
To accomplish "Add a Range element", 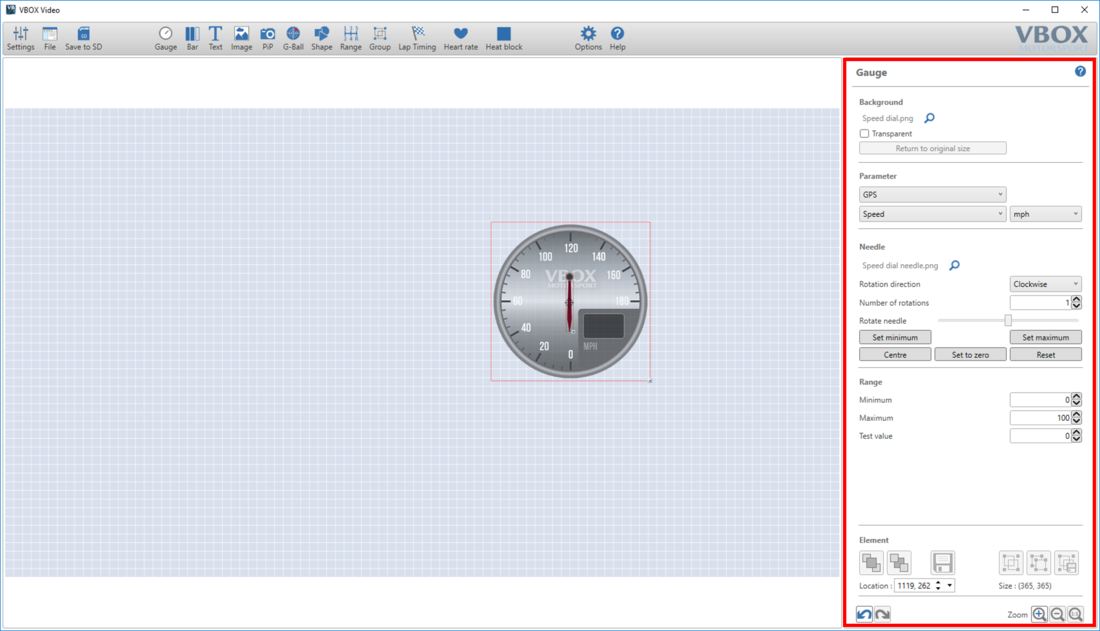I will pos(351,38).
